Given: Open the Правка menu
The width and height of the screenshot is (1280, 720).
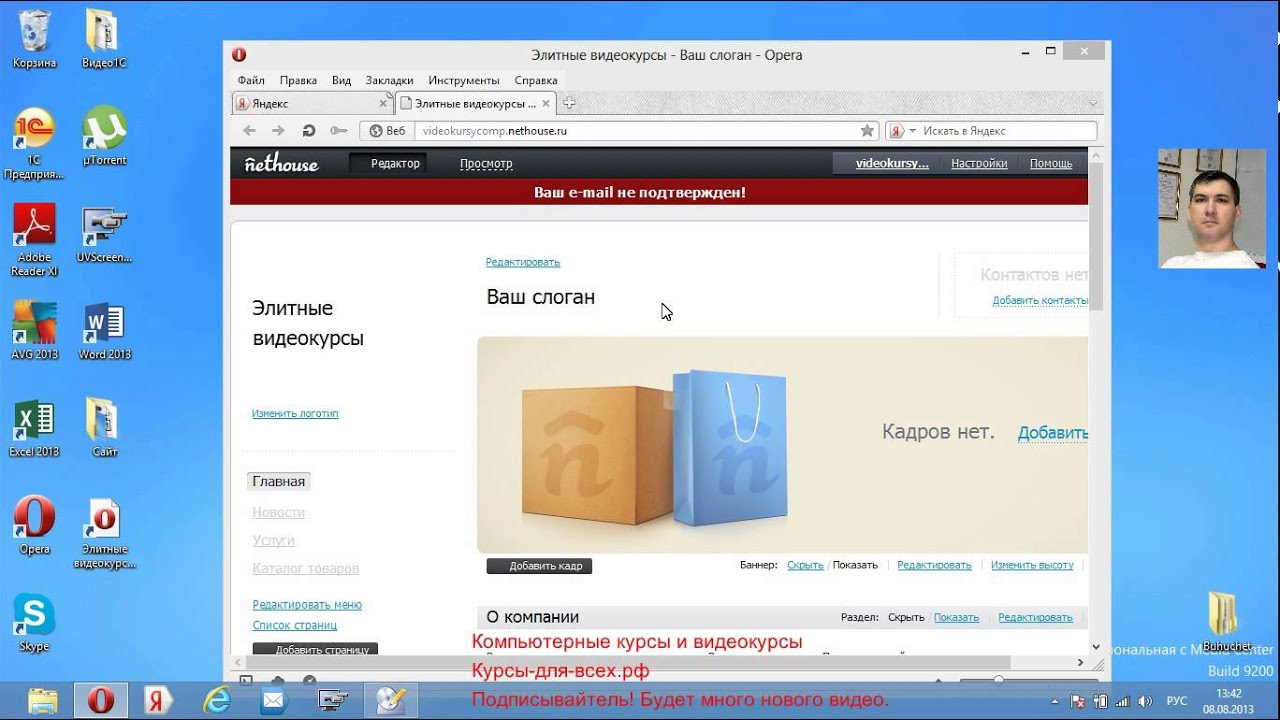Looking at the screenshot, I should coord(298,80).
